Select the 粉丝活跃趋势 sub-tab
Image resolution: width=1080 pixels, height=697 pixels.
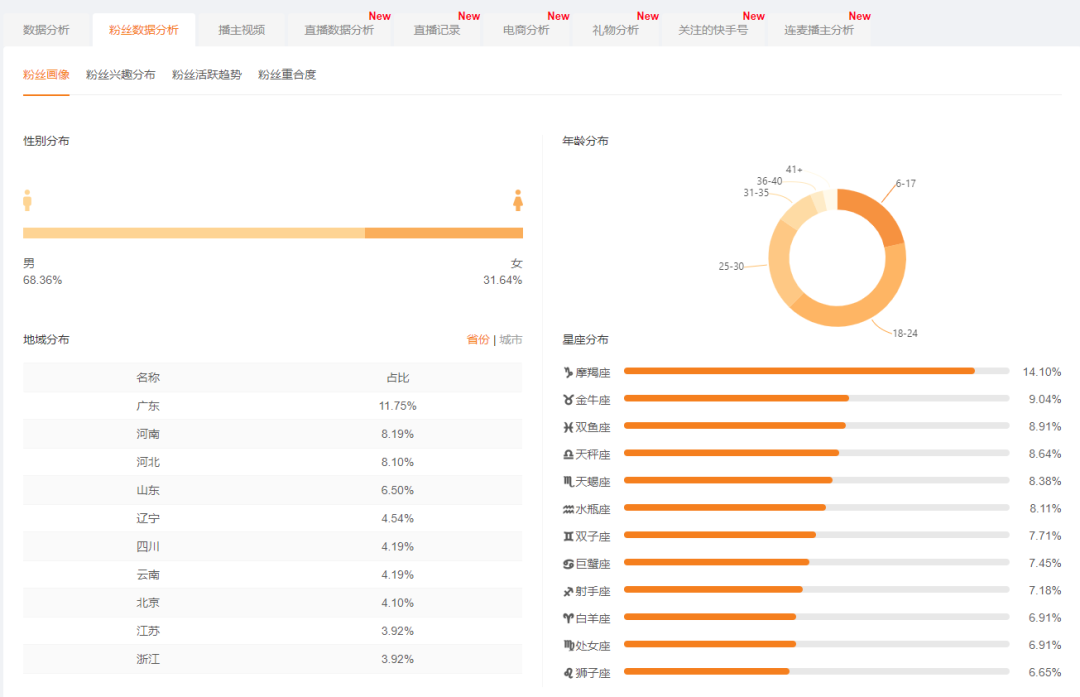(207, 75)
